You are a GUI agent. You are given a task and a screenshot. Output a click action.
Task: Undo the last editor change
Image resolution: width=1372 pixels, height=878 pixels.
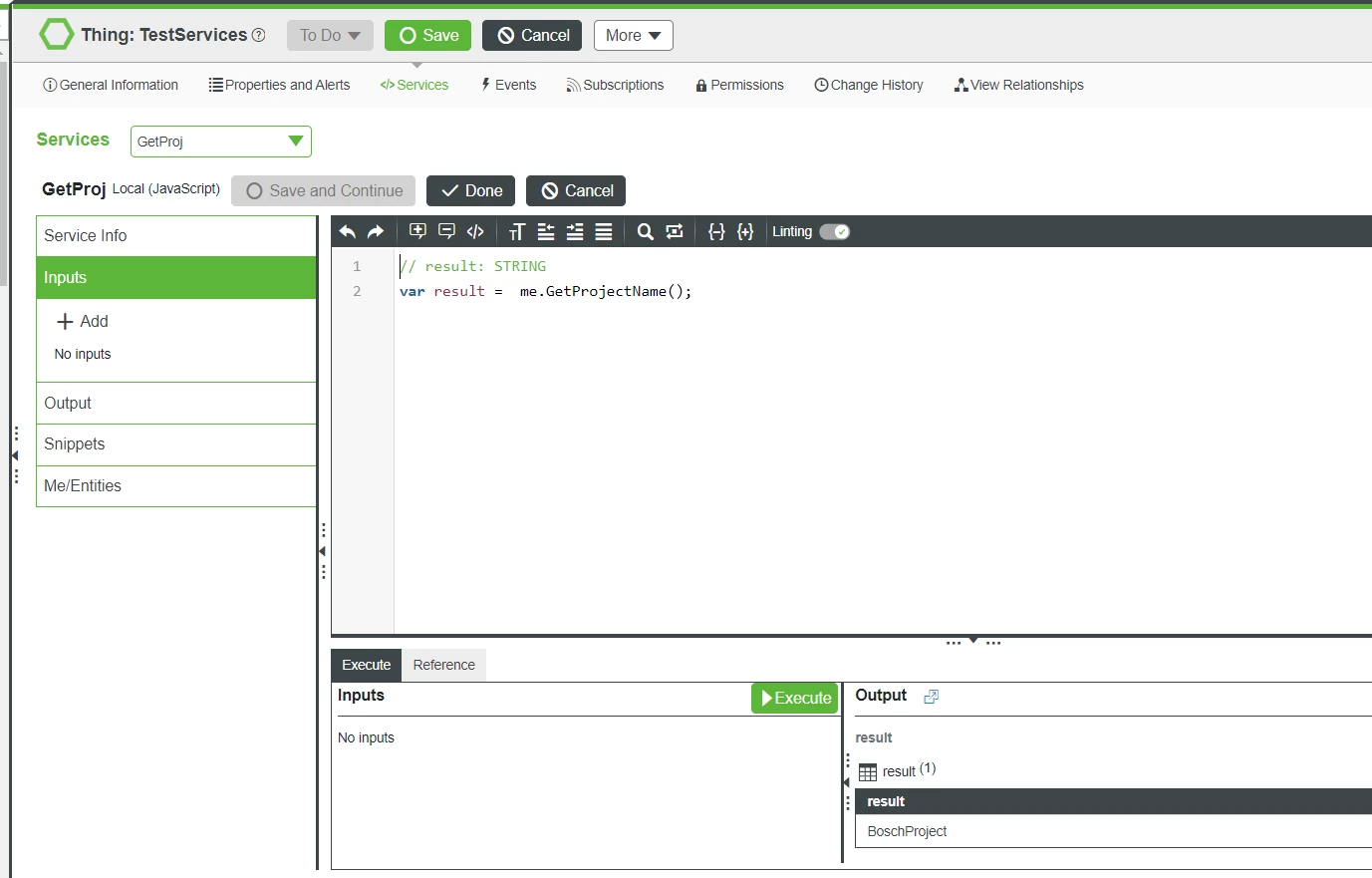[347, 231]
